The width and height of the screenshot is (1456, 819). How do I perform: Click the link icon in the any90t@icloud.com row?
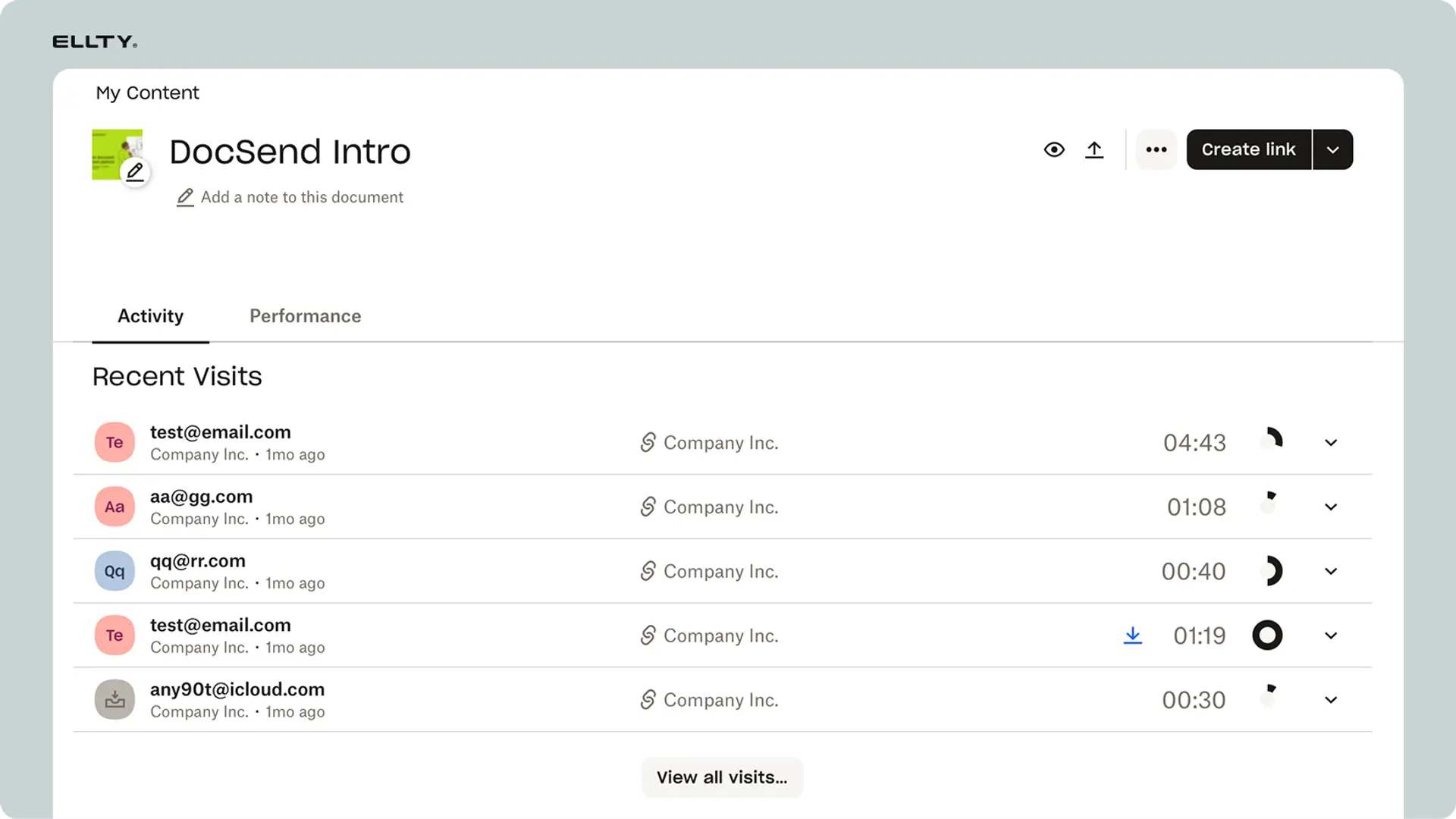648,700
